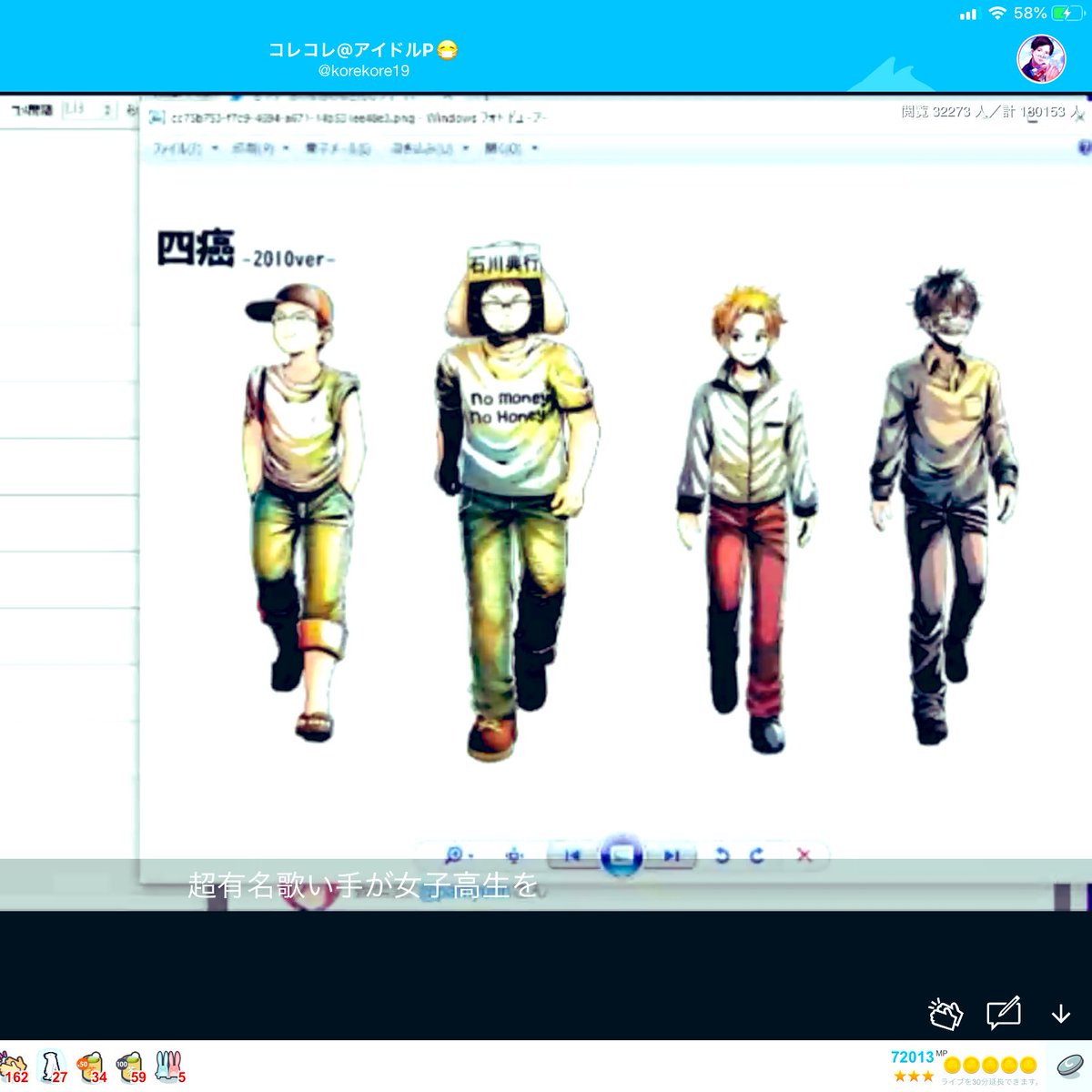Rotate the image counterclockwise
The width and height of the screenshot is (1092, 1092).
pyautogui.click(x=723, y=854)
